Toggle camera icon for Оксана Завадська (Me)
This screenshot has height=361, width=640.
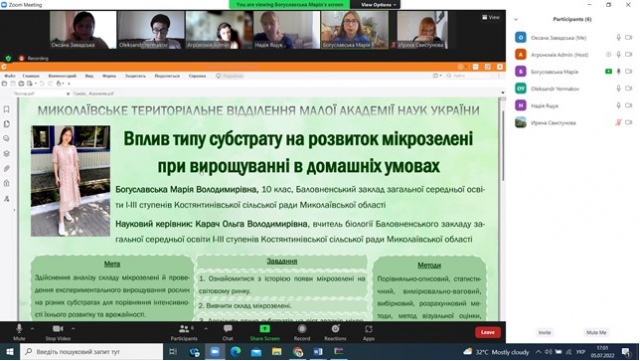click(629, 38)
